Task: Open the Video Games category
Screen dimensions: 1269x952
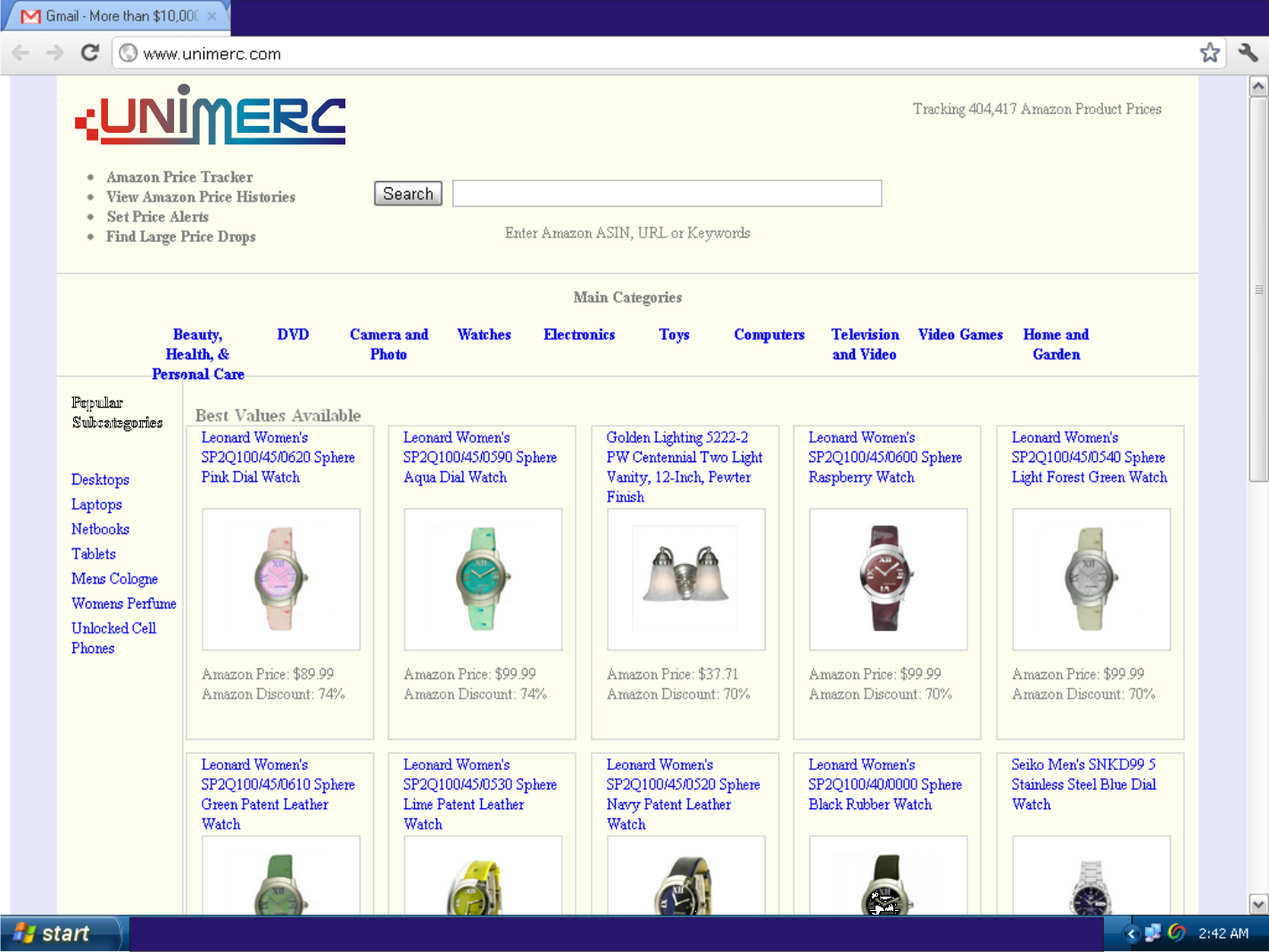Action: coord(960,335)
